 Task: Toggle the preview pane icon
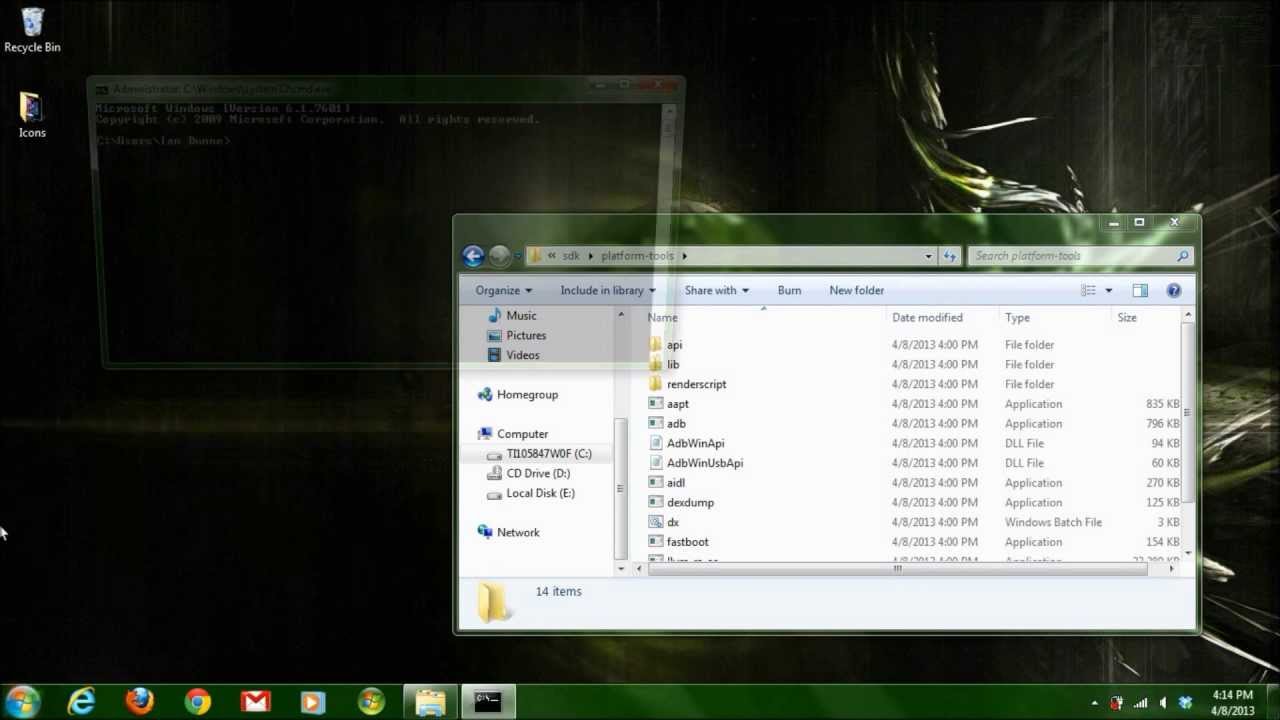tap(1140, 290)
